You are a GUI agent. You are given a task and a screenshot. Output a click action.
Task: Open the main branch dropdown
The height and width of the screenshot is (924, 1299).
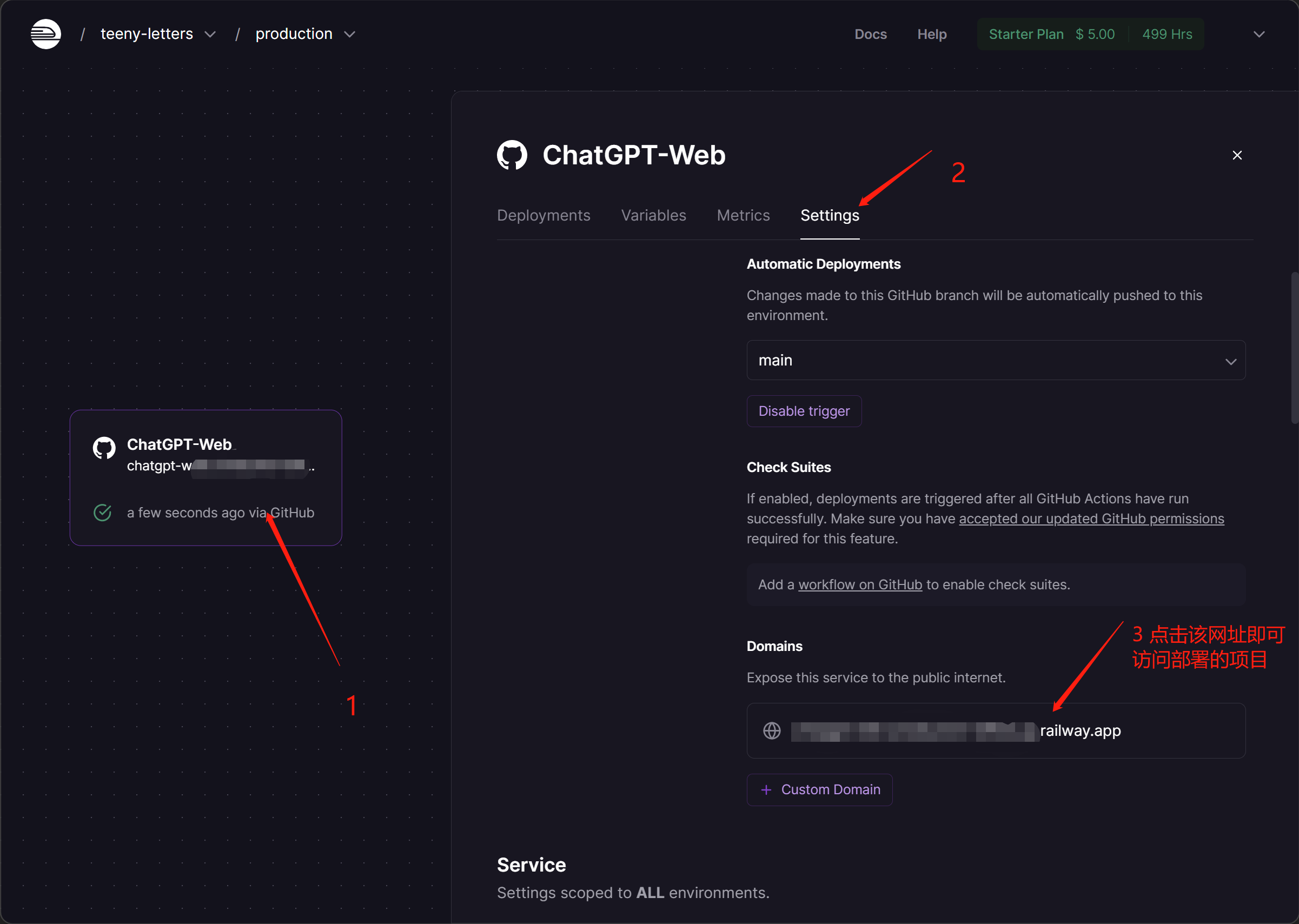point(996,360)
